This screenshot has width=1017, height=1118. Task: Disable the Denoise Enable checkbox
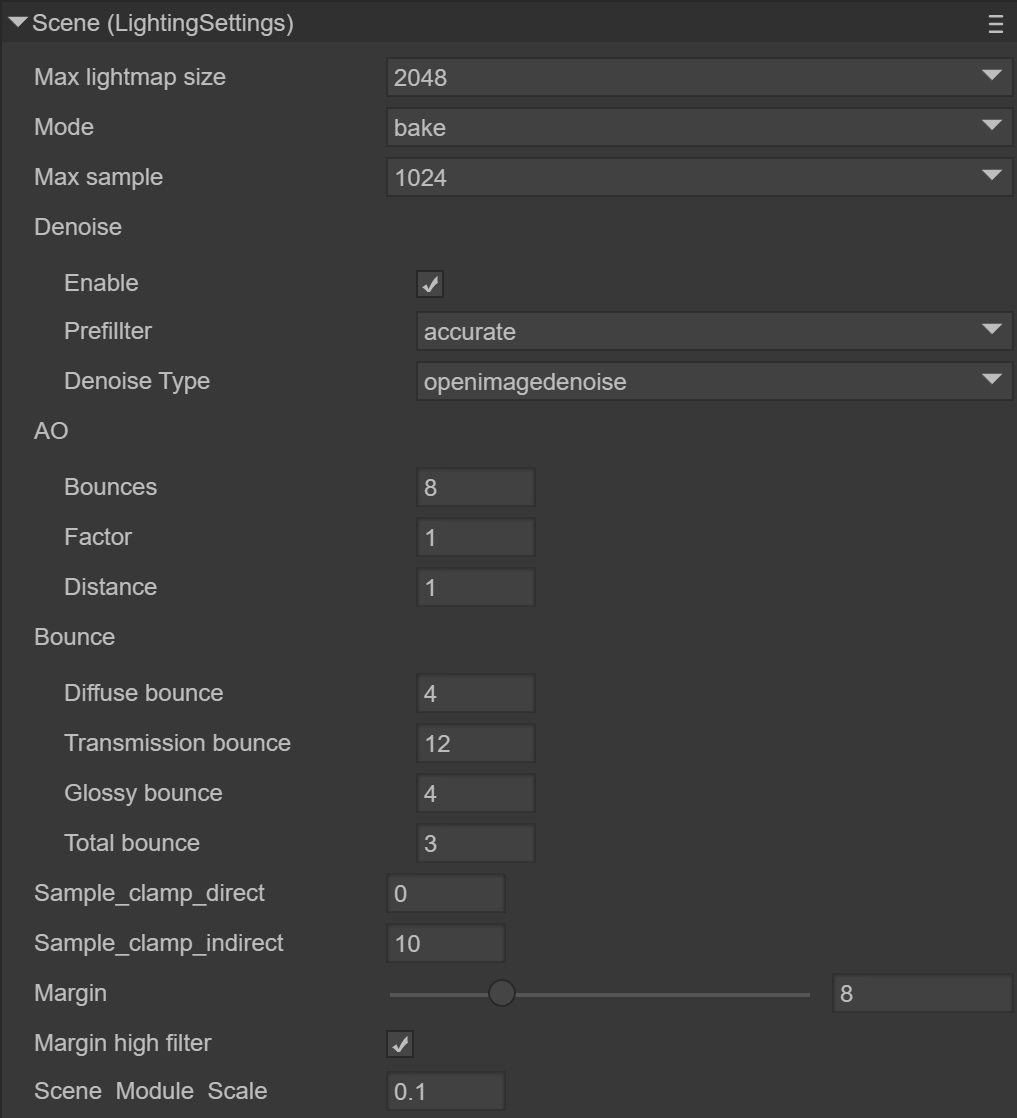click(x=430, y=284)
